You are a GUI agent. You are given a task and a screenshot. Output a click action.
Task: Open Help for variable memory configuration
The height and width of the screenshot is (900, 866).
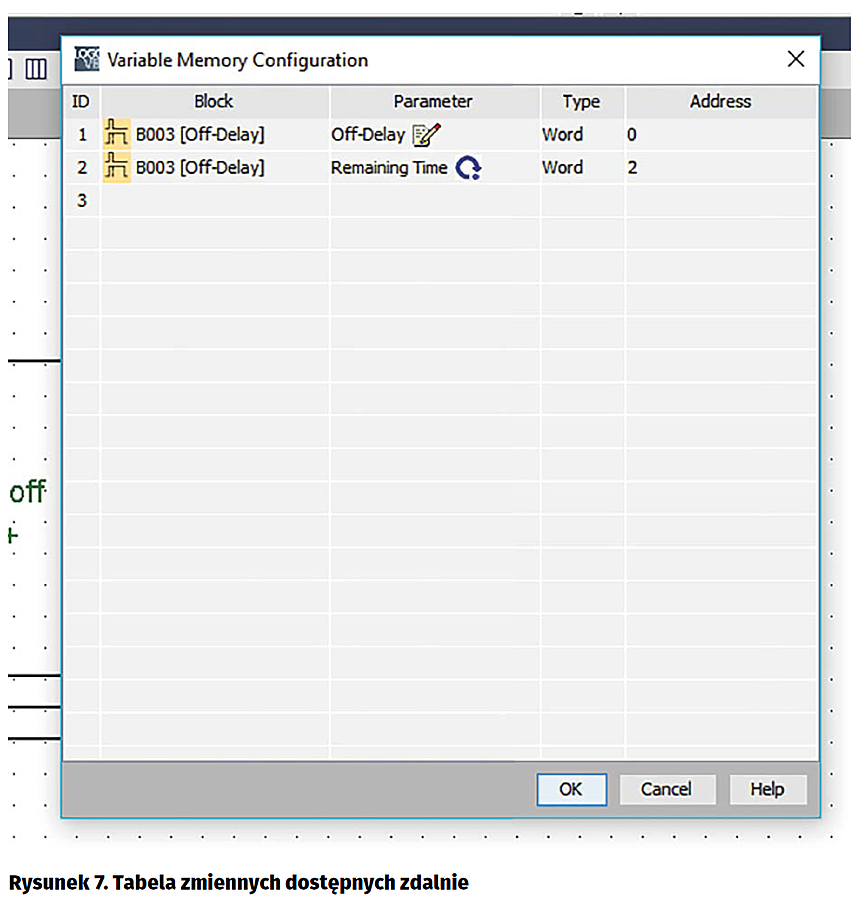767,789
